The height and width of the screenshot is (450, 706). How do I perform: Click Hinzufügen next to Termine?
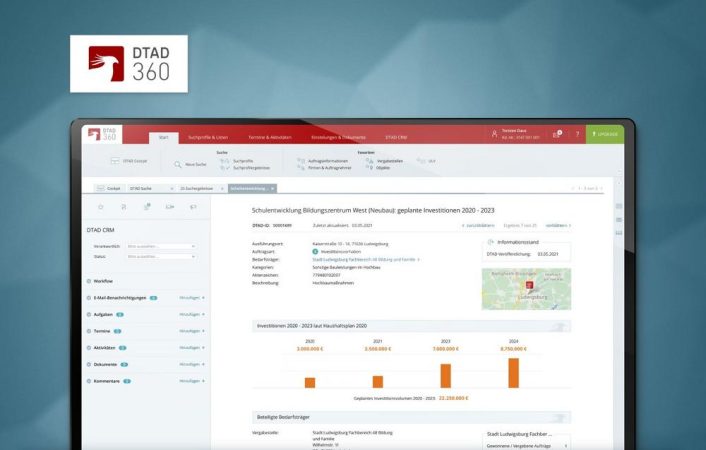(190, 331)
